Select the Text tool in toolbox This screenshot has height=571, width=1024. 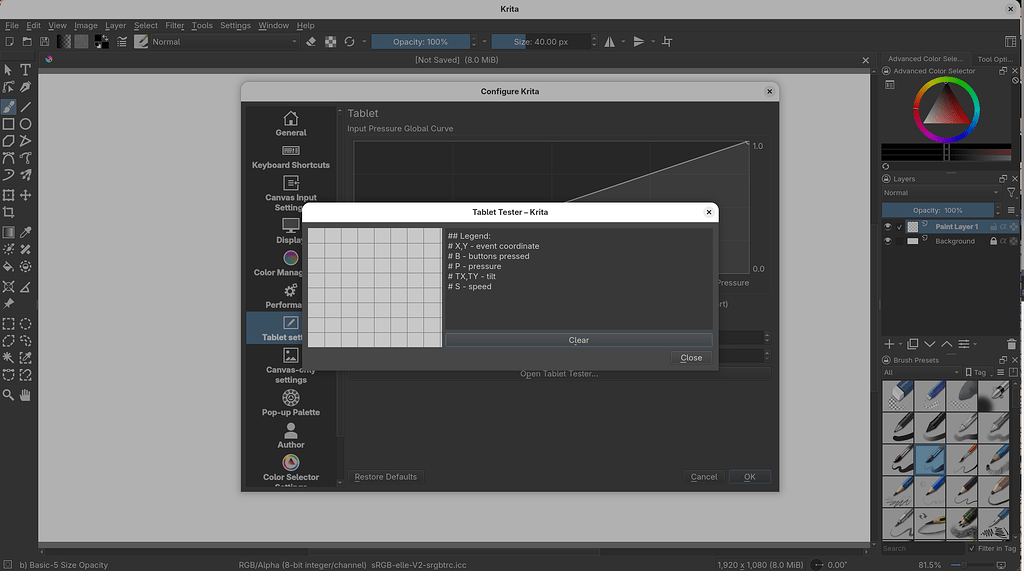click(x=25, y=69)
